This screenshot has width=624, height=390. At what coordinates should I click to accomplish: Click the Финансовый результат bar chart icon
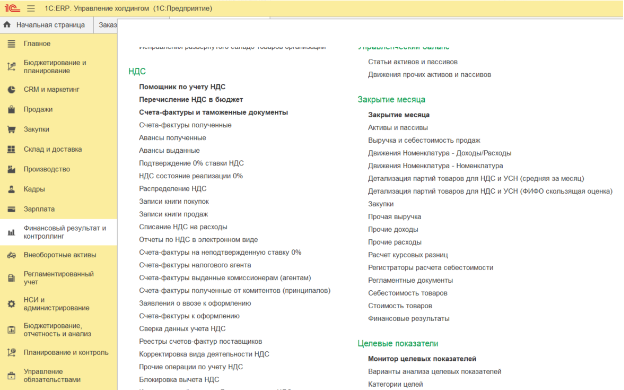coord(12,232)
